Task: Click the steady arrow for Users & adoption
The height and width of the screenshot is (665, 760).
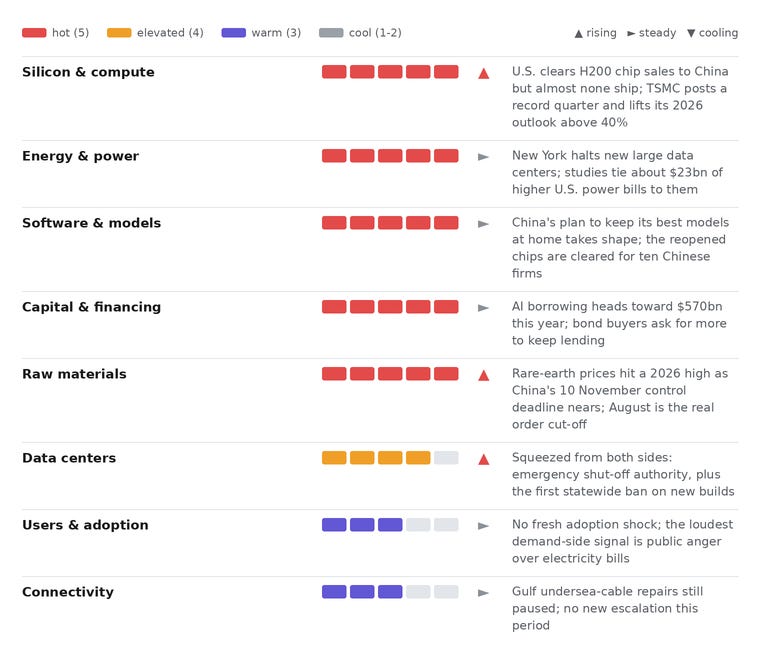Action: [483, 526]
